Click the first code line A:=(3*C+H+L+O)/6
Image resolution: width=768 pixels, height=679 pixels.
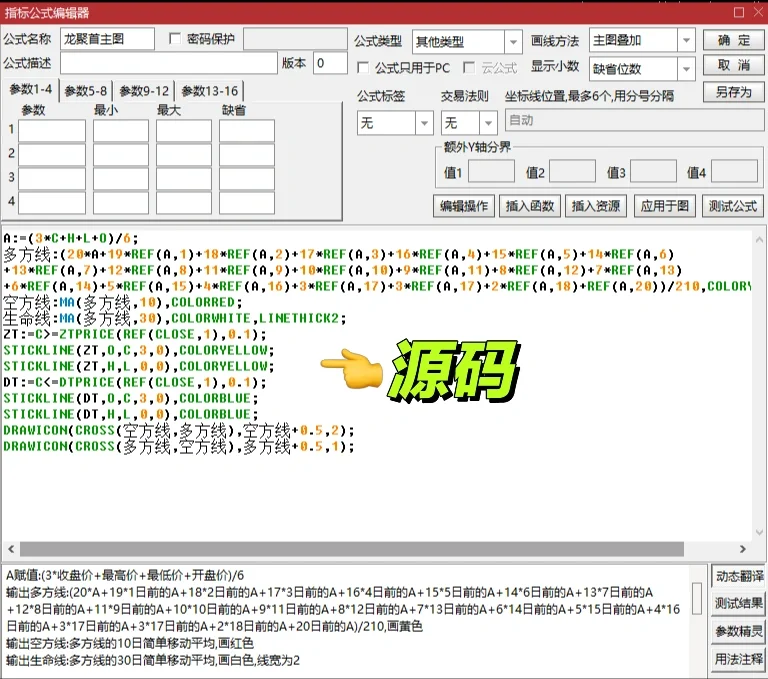(71, 239)
